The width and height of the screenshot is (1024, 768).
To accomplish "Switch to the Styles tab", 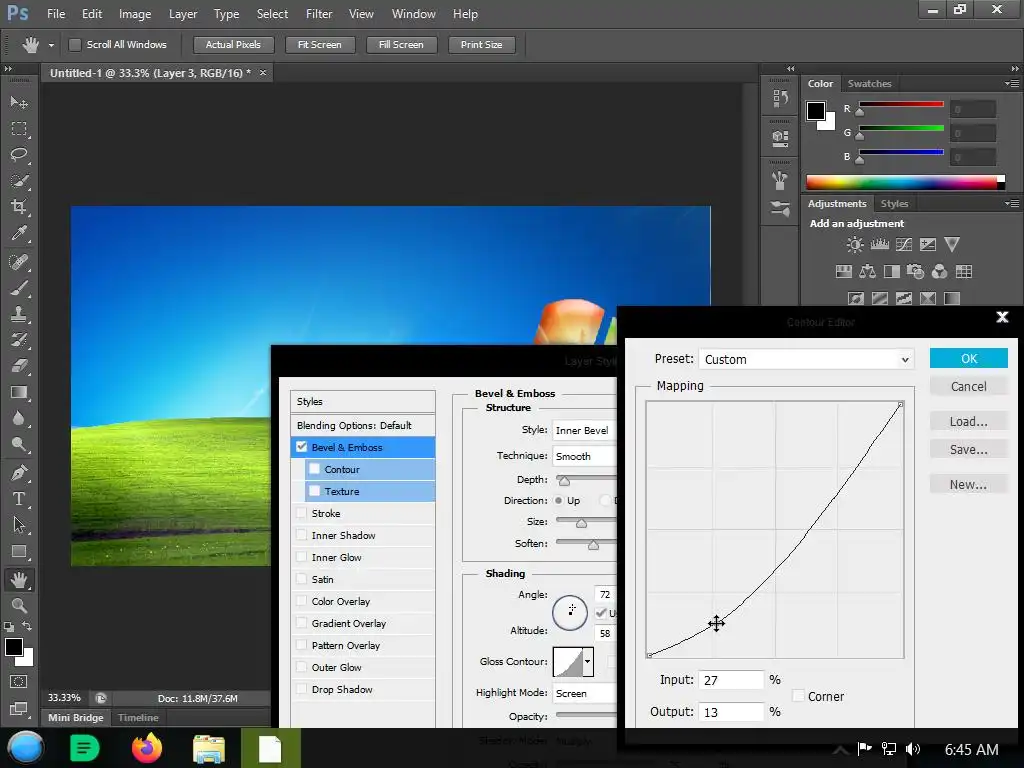I will click(894, 204).
